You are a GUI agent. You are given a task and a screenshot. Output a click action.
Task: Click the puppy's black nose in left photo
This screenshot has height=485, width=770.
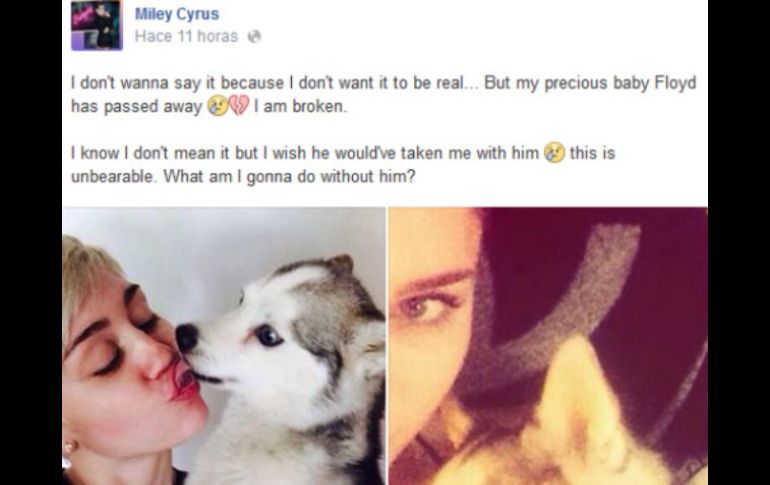[x=187, y=338]
